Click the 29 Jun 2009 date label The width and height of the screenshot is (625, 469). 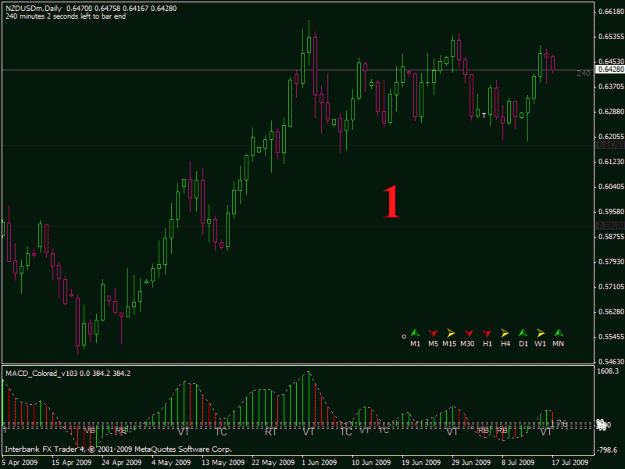click(x=471, y=462)
